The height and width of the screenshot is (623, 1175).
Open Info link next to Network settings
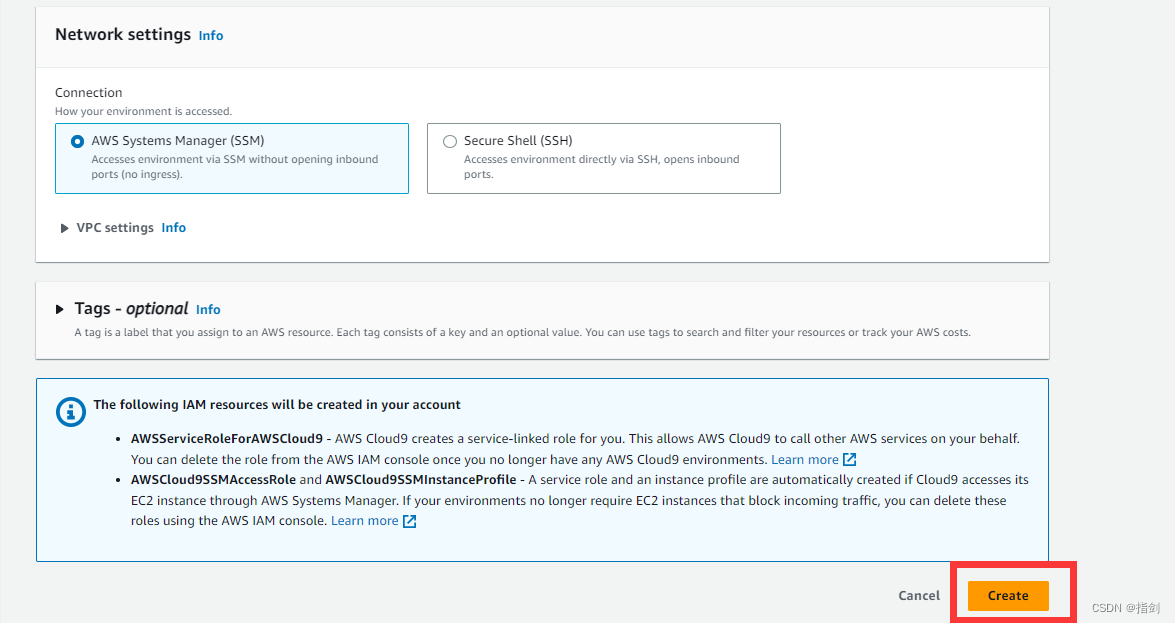(x=211, y=35)
